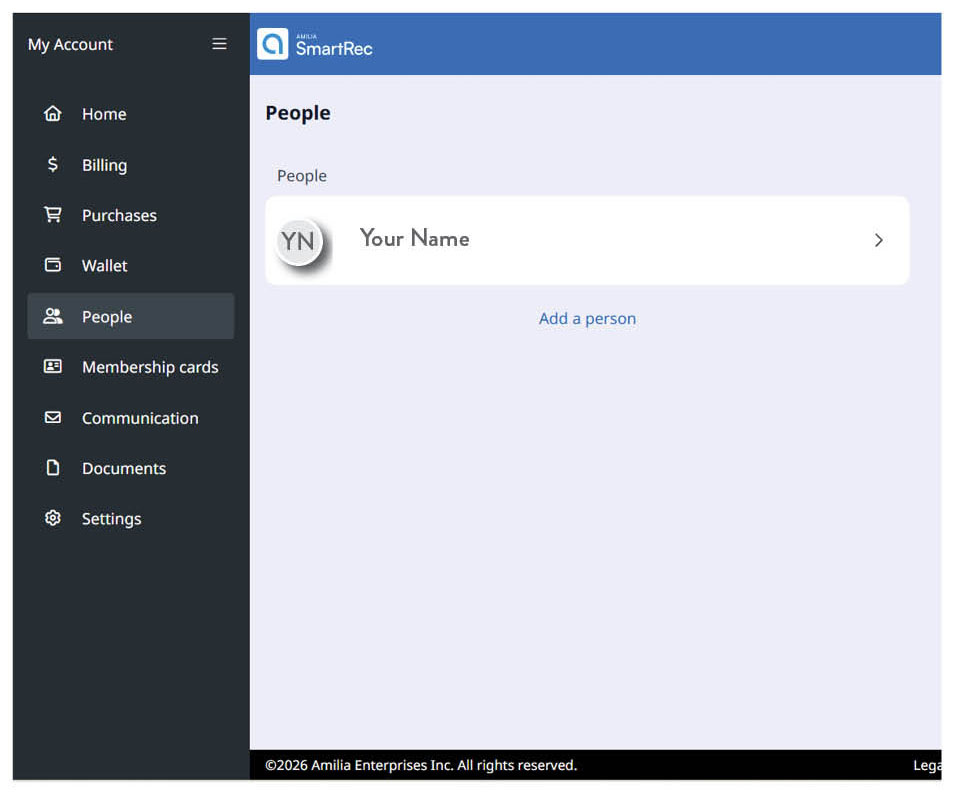Viewport: 966px width, 801px height.
Task: Click the My Account sidebar title
Action: [70, 44]
